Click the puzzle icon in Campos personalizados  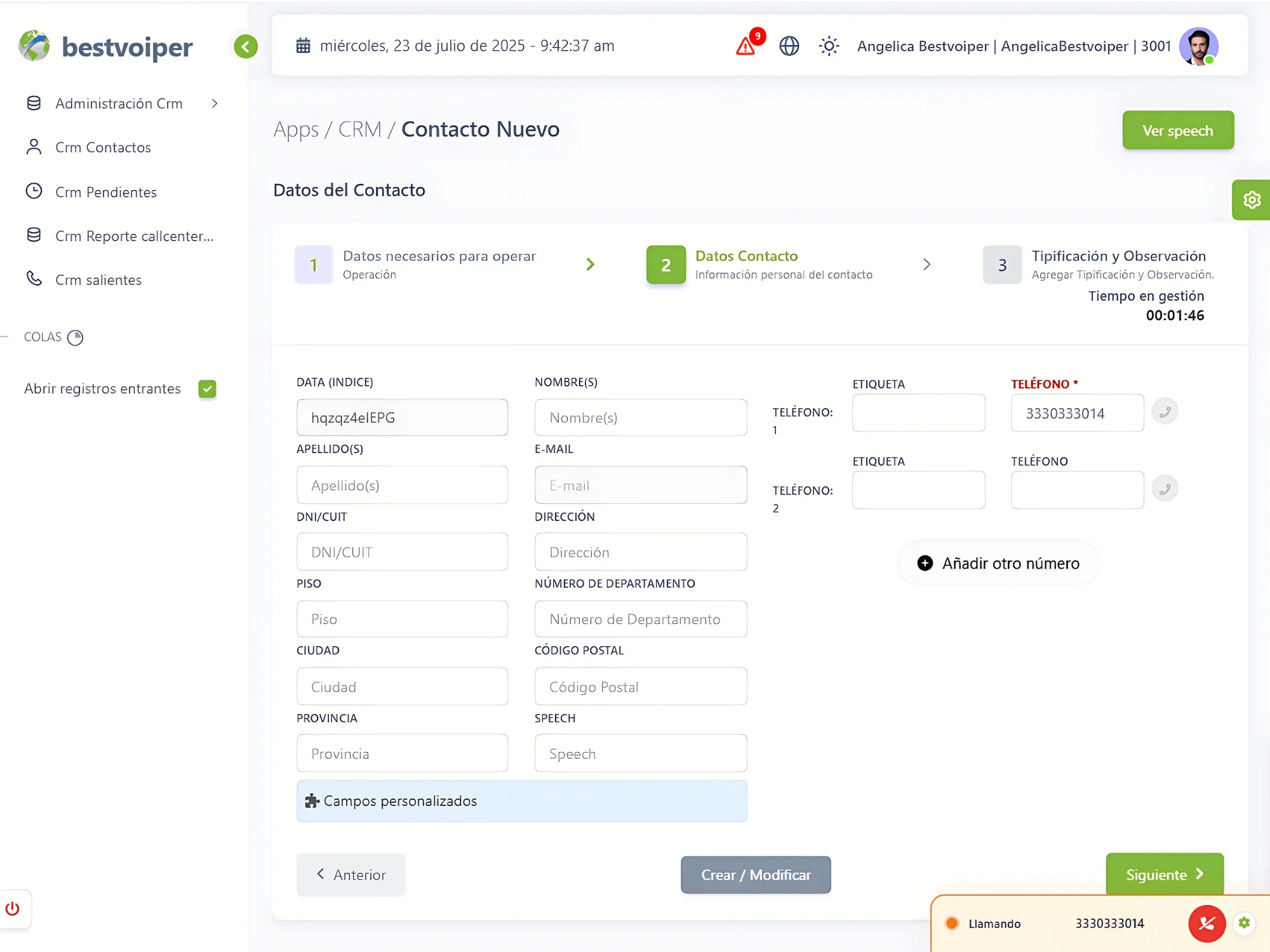tap(312, 801)
